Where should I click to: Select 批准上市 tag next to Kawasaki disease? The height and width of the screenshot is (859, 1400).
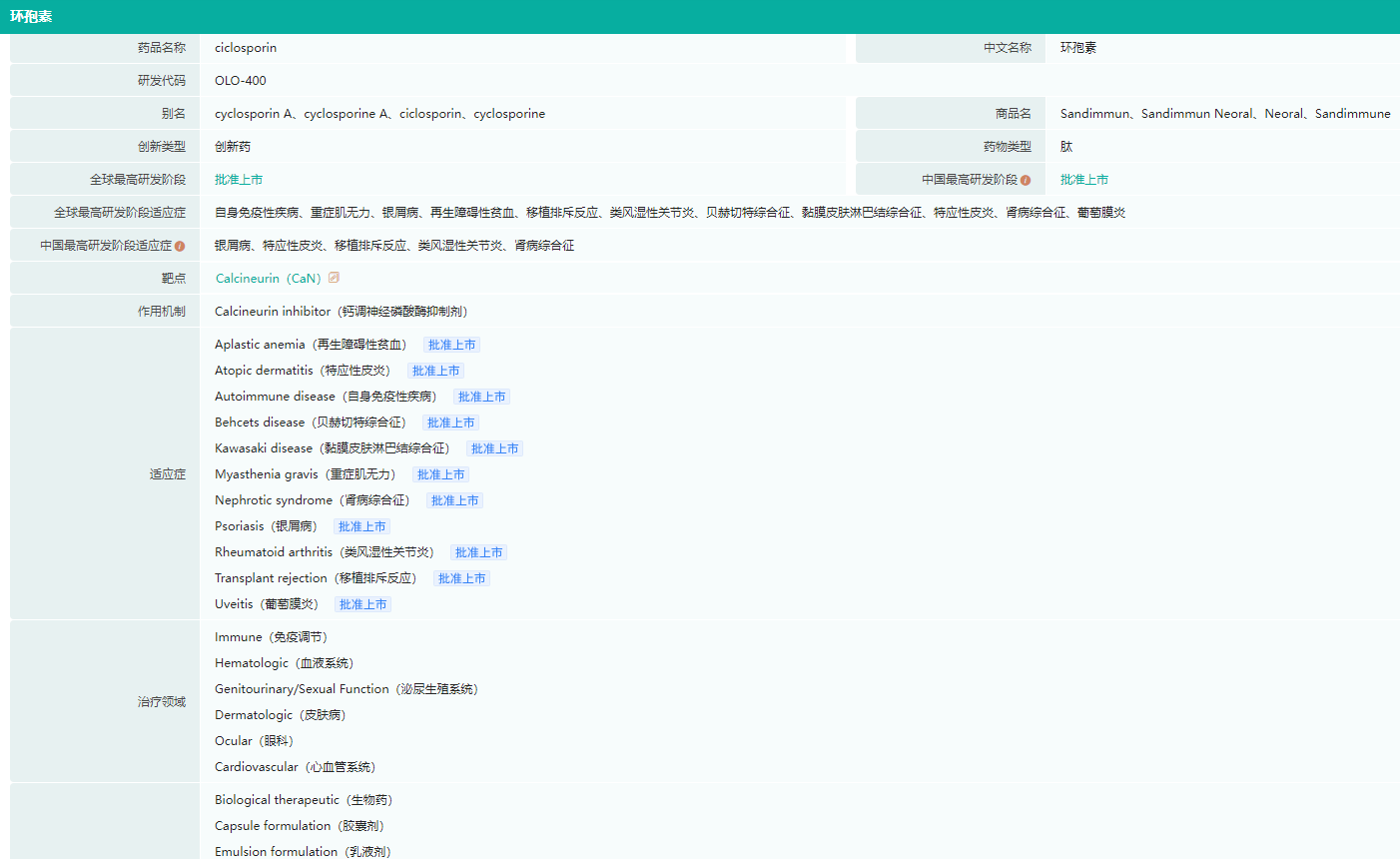pos(494,448)
